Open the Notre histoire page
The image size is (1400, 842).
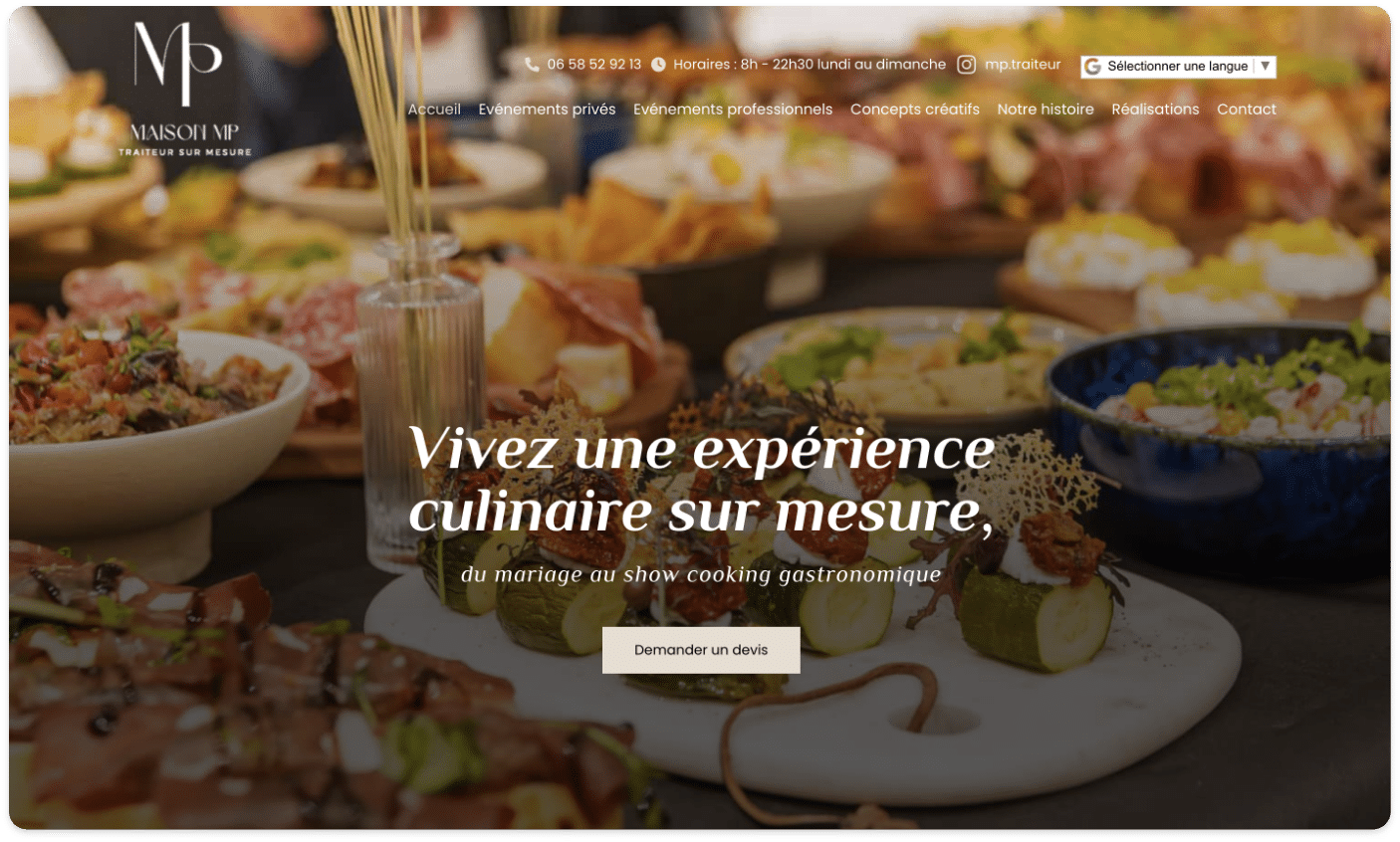(x=1046, y=109)
